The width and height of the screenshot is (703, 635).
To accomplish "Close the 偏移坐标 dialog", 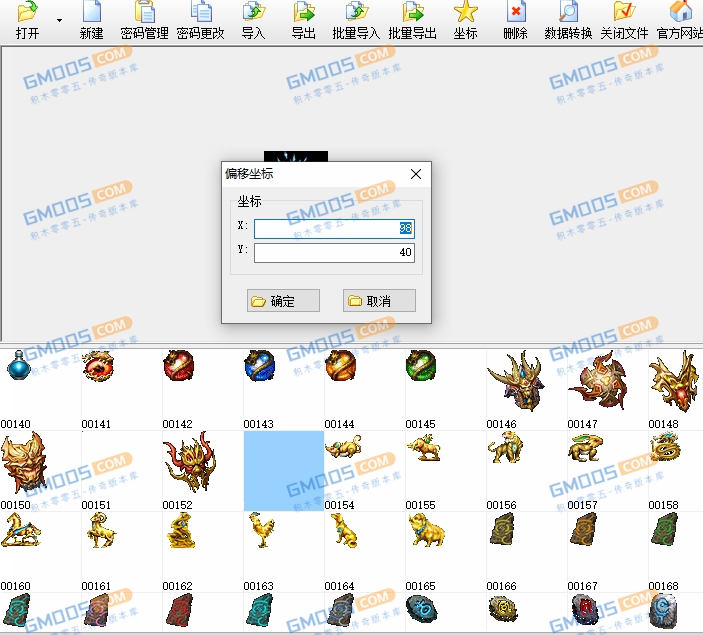I will point(416,174).
